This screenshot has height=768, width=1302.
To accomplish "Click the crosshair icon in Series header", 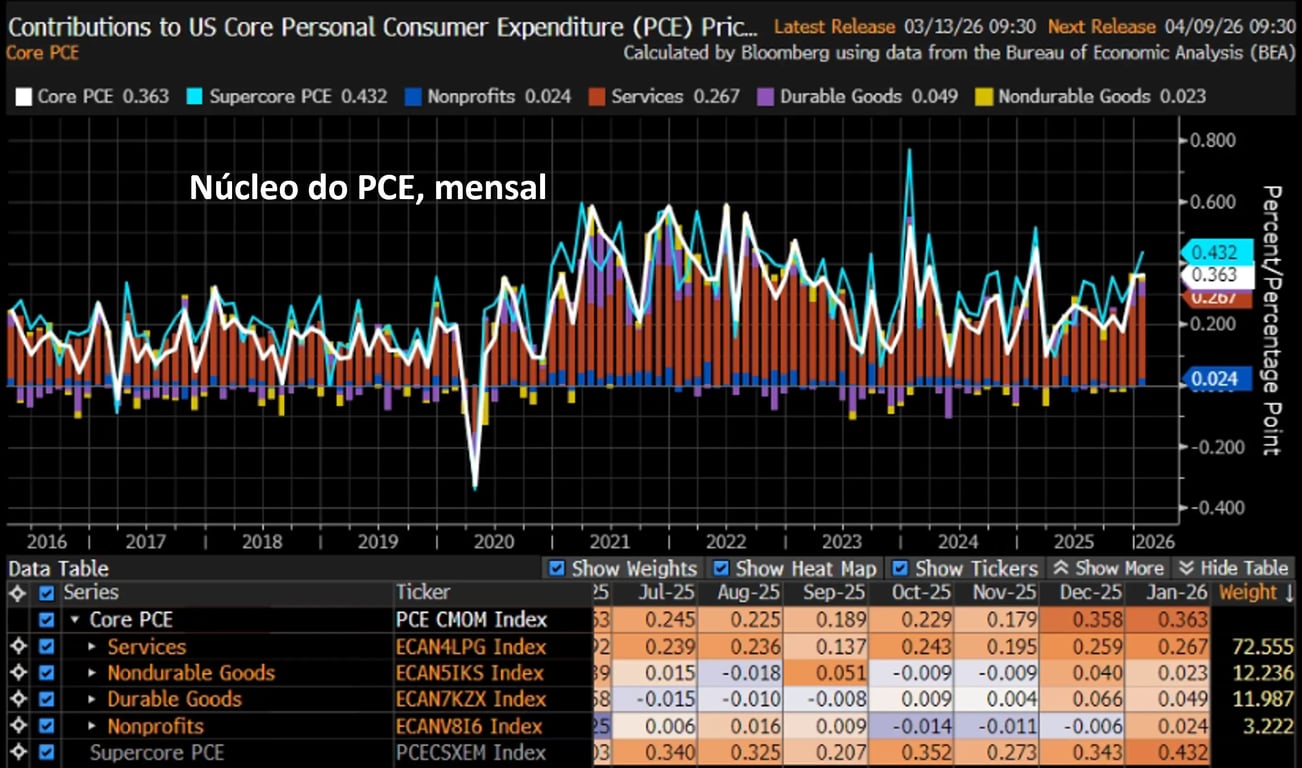I will click(16, 592).
